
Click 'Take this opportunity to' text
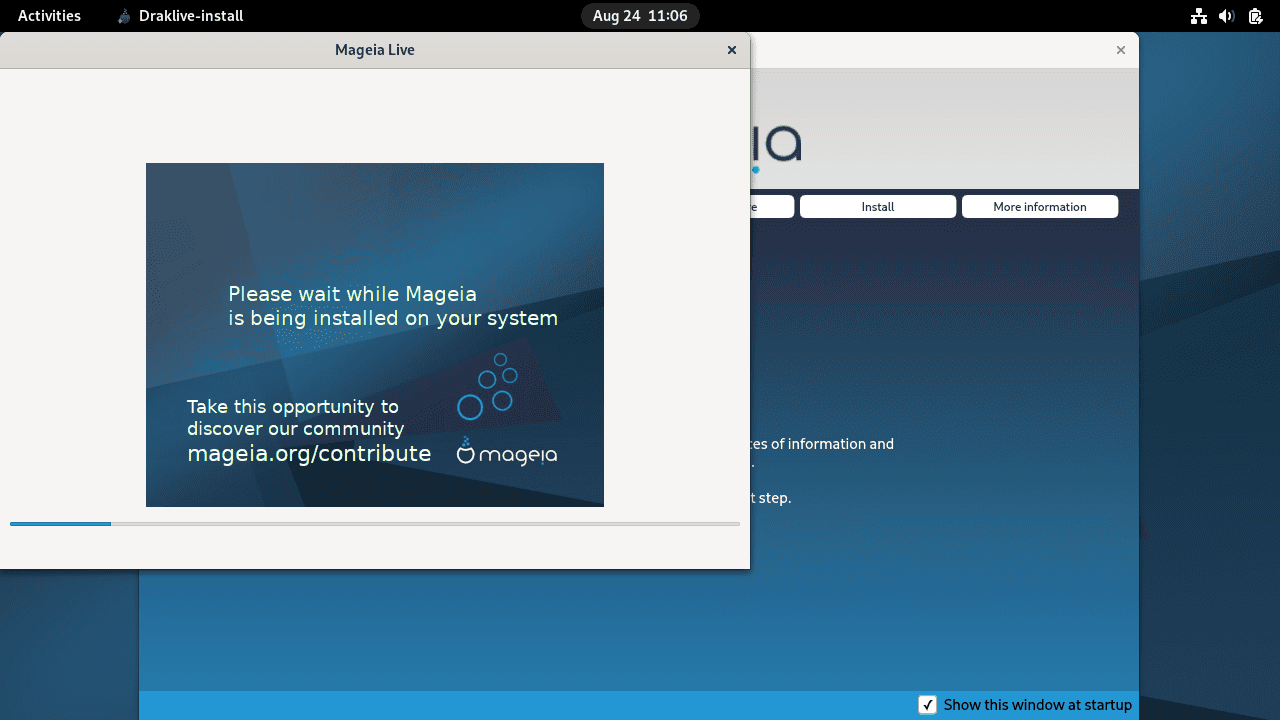click(x=293, y=406)
